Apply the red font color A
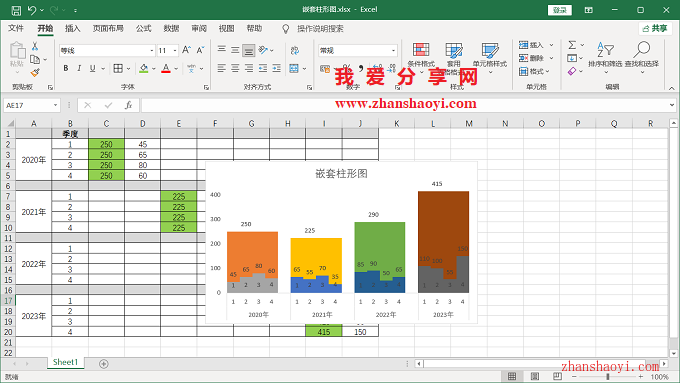 coord(166,68)
